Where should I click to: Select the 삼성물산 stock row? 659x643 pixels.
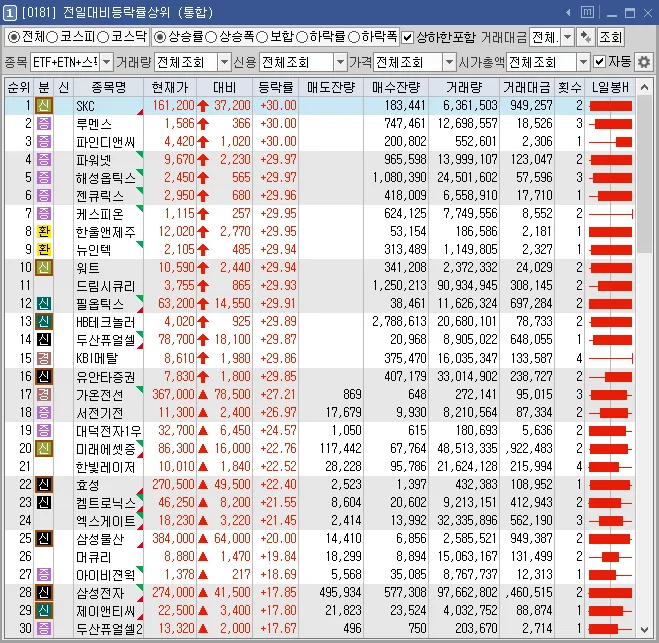320,539
